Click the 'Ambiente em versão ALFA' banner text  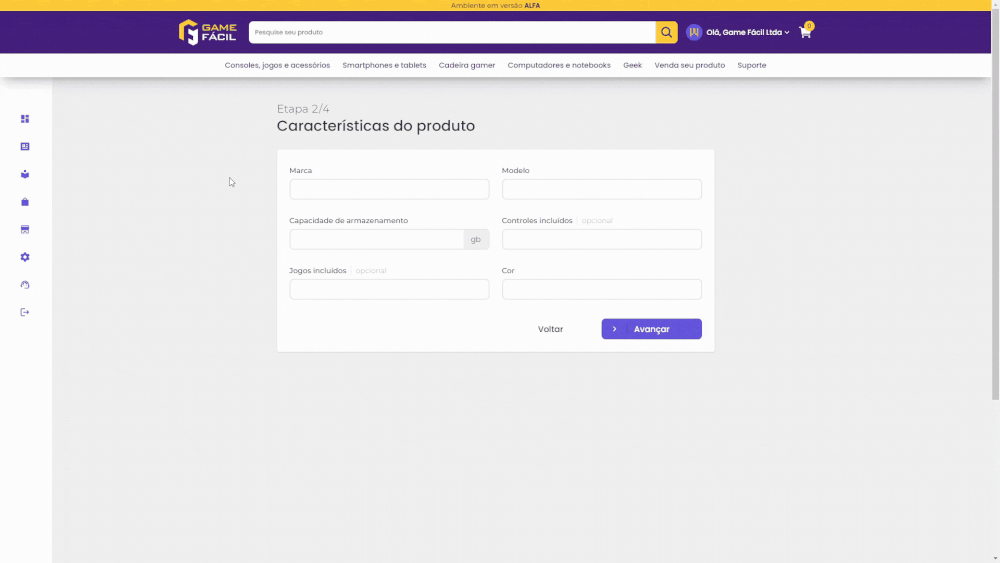pyautogui.click(x=496, y=6)
